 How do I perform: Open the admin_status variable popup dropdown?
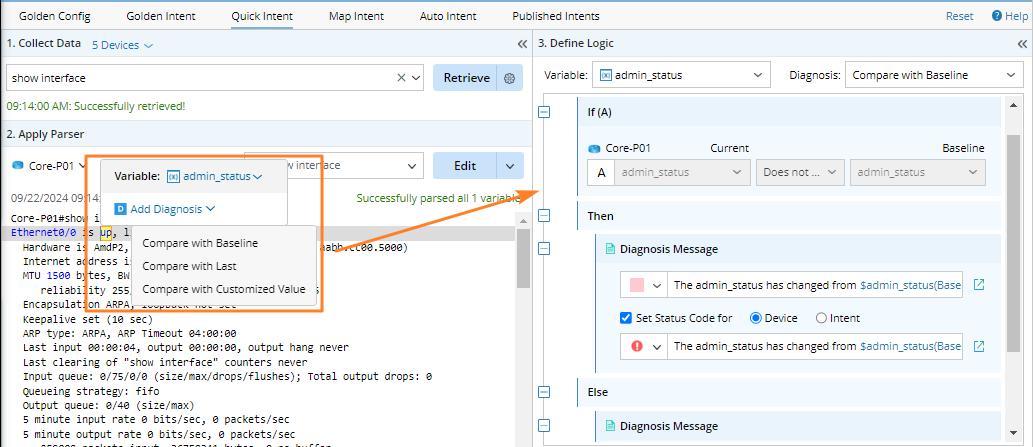click(x=215, y=176)
